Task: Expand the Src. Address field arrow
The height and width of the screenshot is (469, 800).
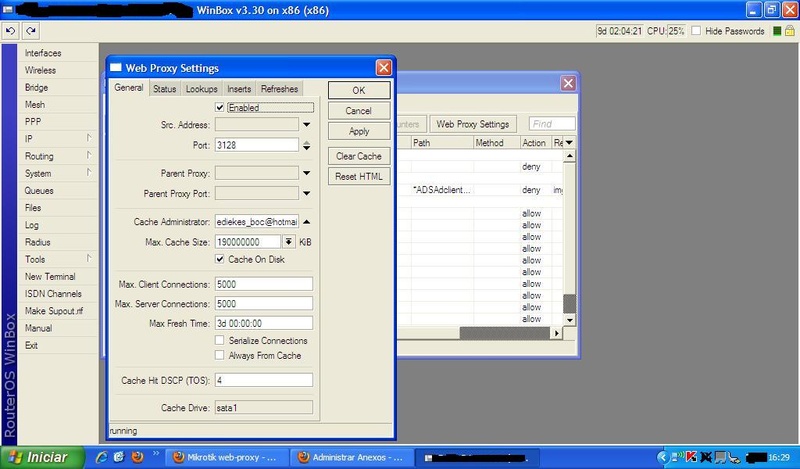Action: [307, 125]
